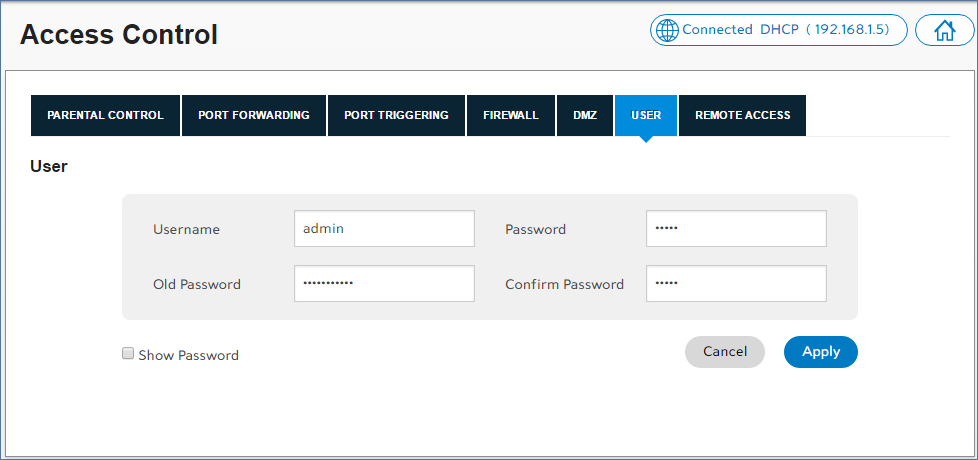Select the active User tab
This screenshot has width=978, height=460.
[646, 115]
